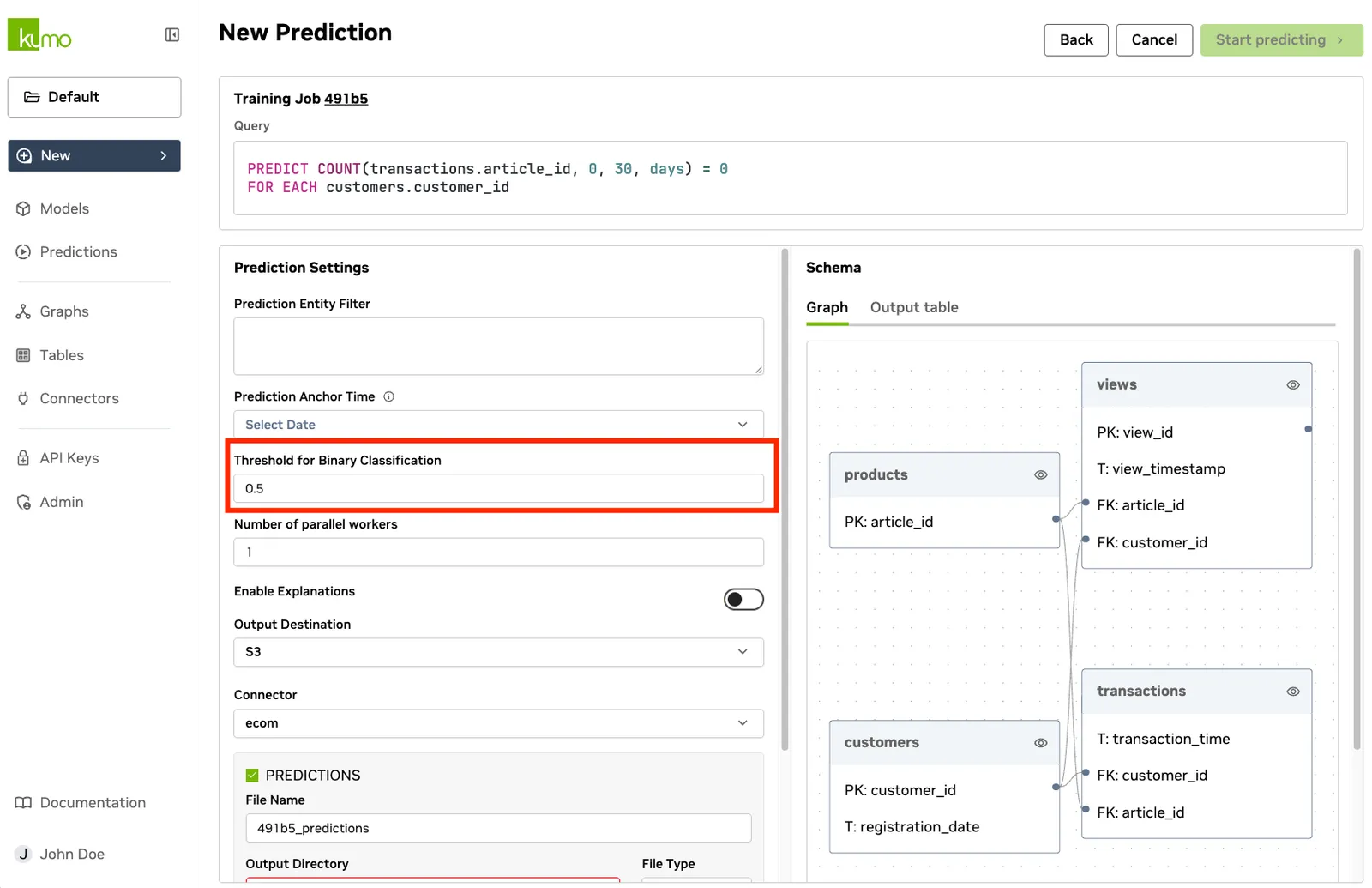Screen dimensions: 1372x888
Task: Click the Tables grid icon
Action: coord(23,355)
